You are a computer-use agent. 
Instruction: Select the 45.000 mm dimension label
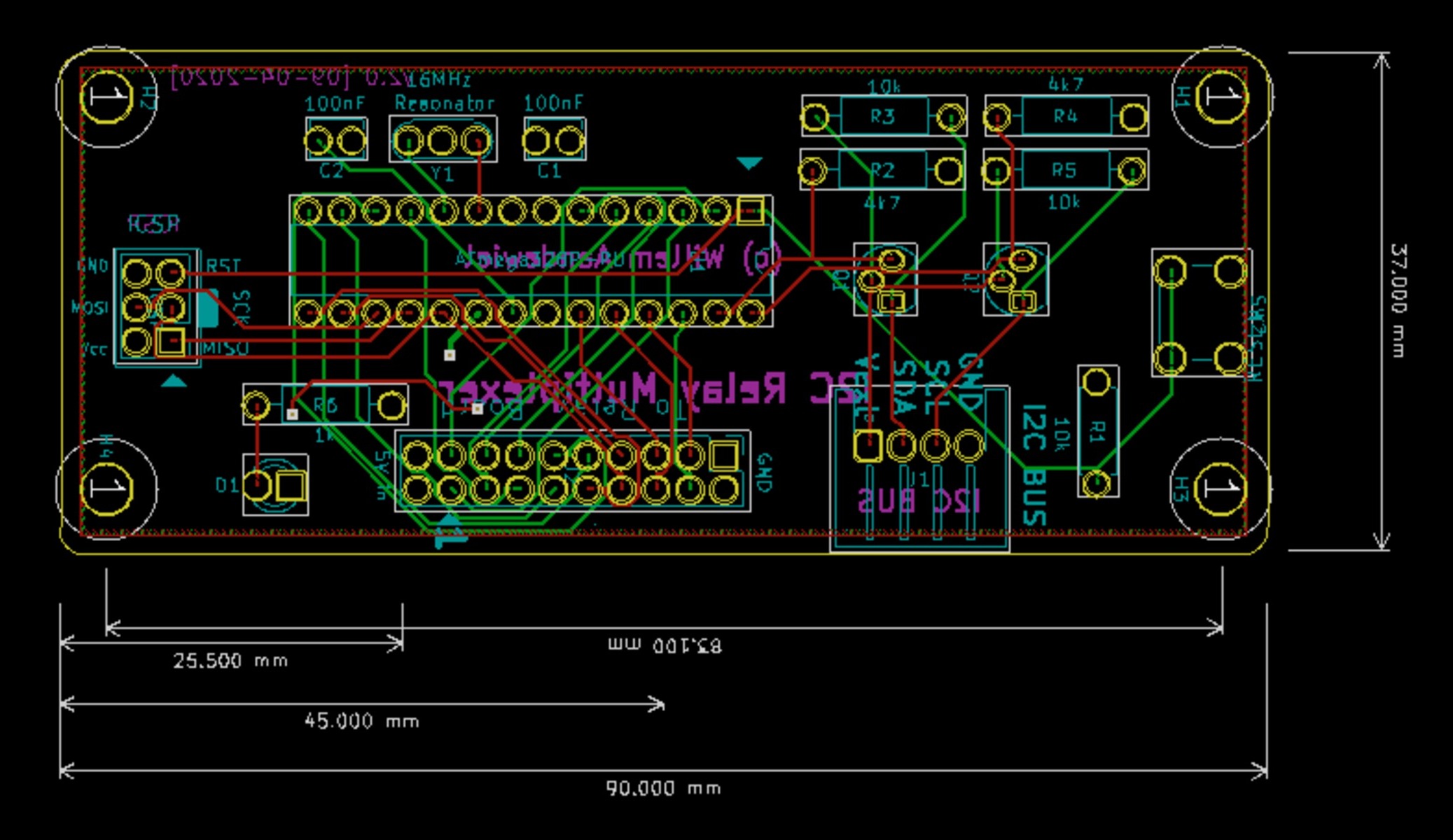tap(361, 721)
